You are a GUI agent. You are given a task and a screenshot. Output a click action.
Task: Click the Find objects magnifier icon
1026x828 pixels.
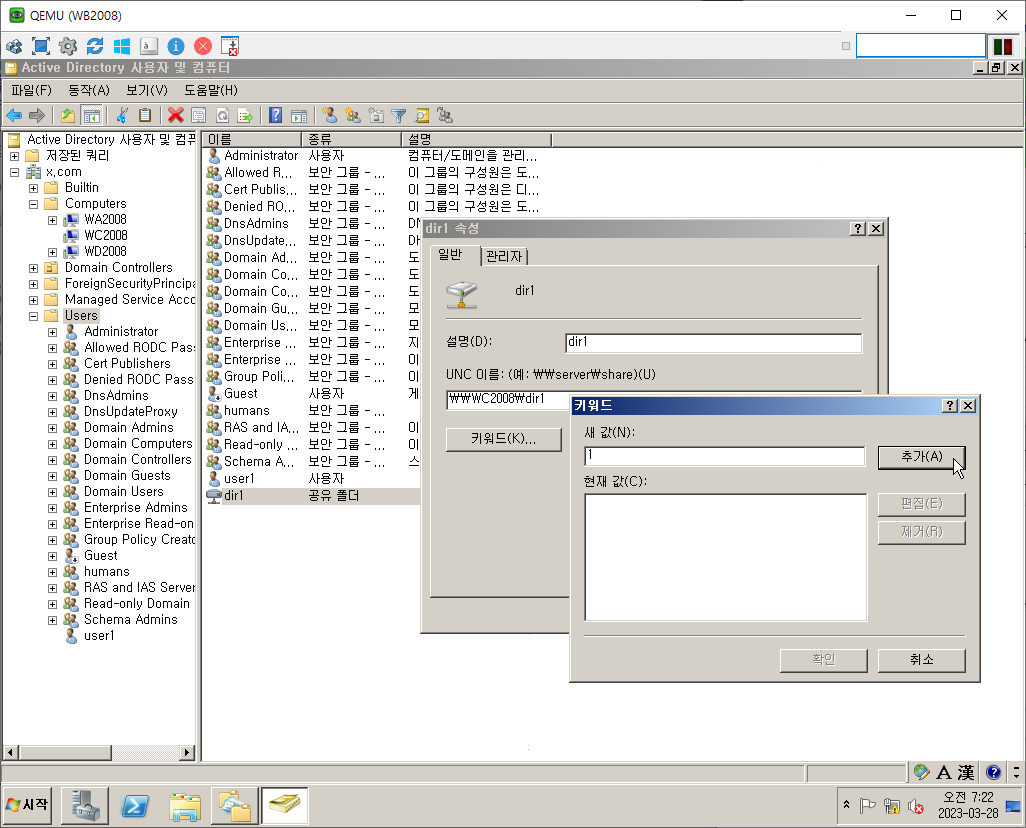tap(422, 116)
